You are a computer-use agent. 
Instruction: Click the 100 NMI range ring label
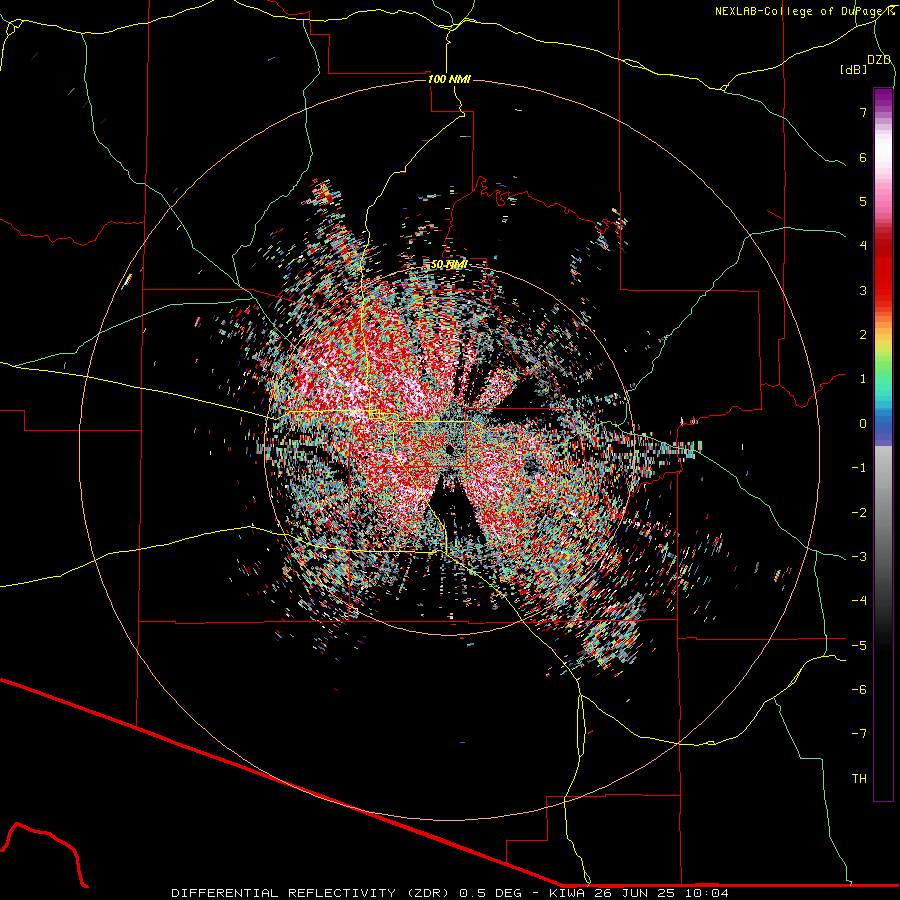[x=449, y=79]
